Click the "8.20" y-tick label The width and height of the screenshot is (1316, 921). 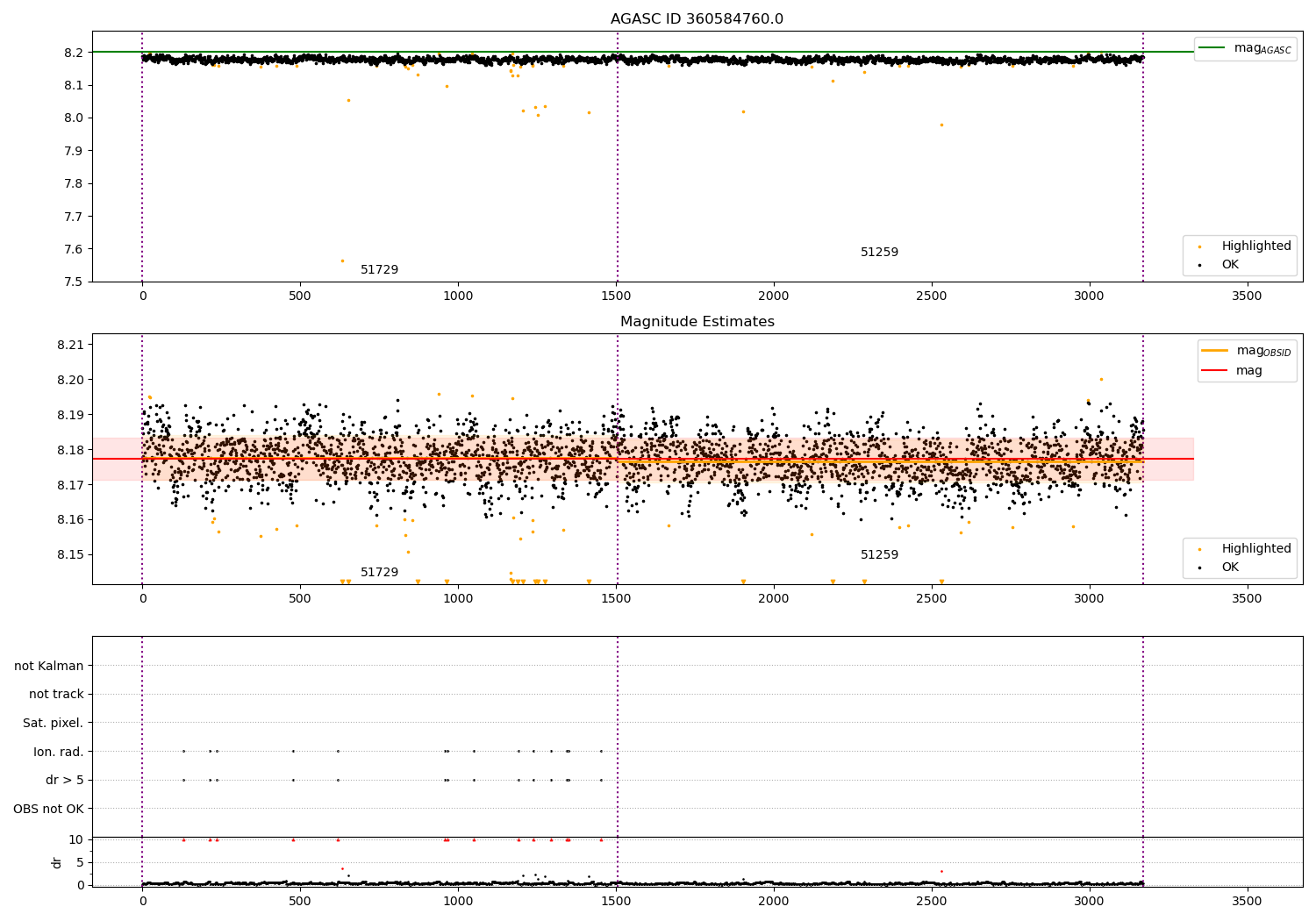point(71,380)
